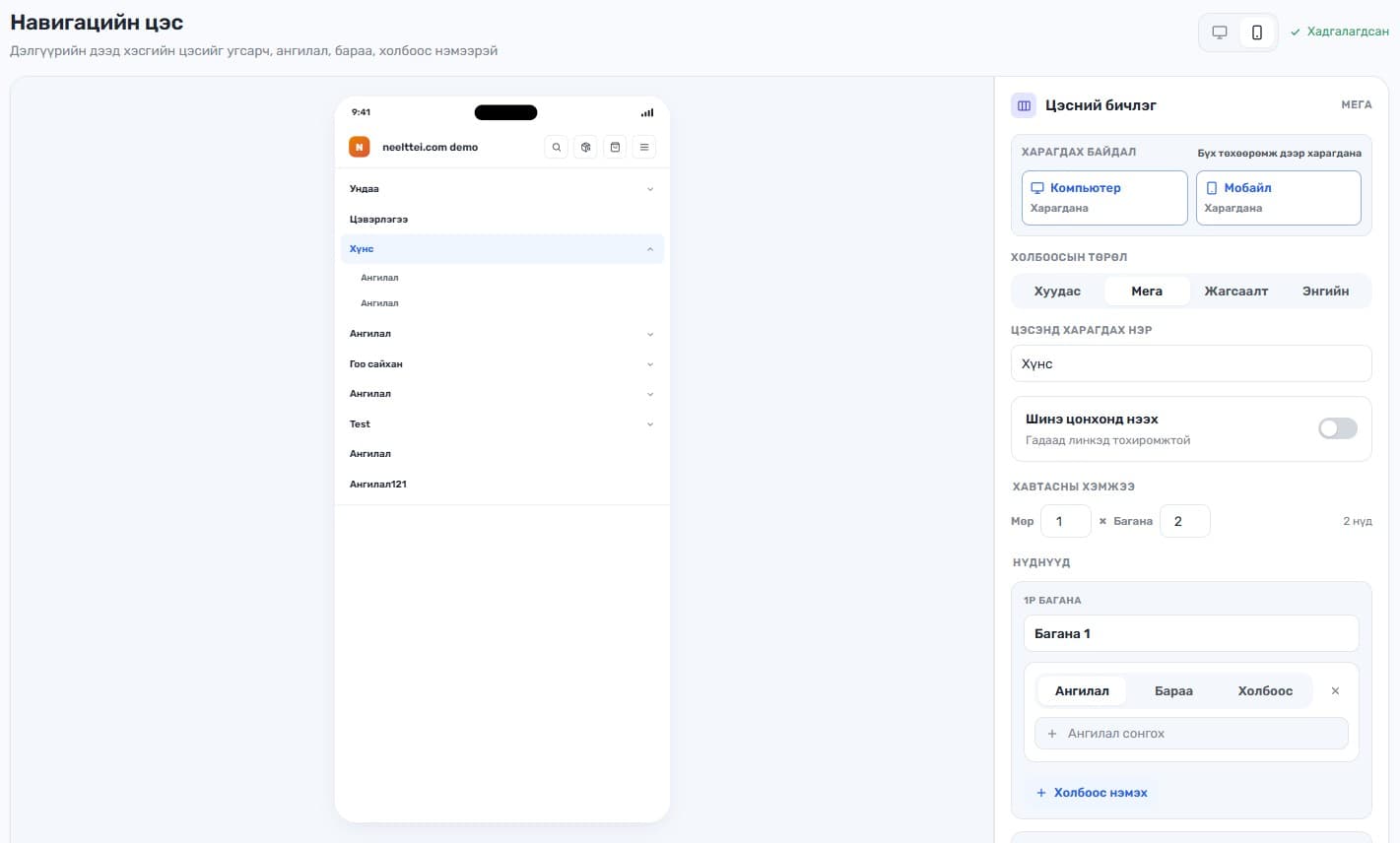Click the 2 нүд cell count text
The width and height of the screenshot is (1400, 843).
coord(1358,521)
